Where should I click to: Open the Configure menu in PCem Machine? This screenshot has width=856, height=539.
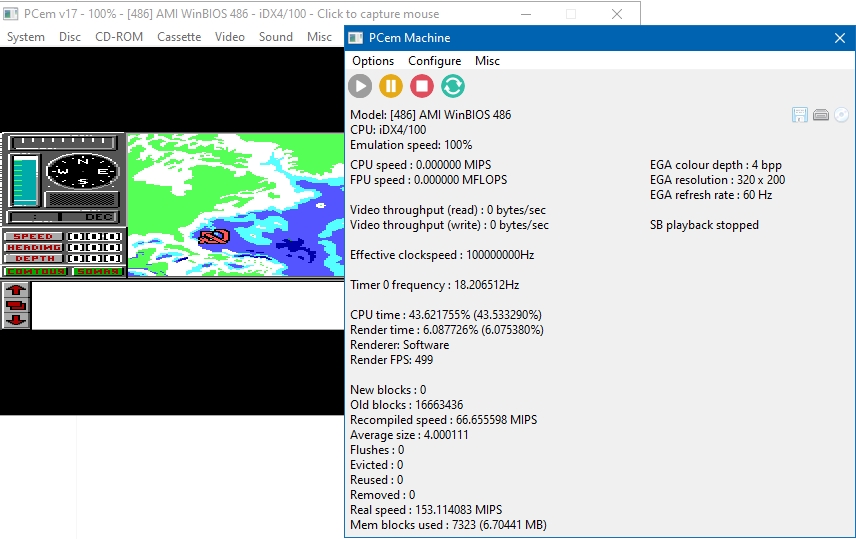[x=435, y=61]
